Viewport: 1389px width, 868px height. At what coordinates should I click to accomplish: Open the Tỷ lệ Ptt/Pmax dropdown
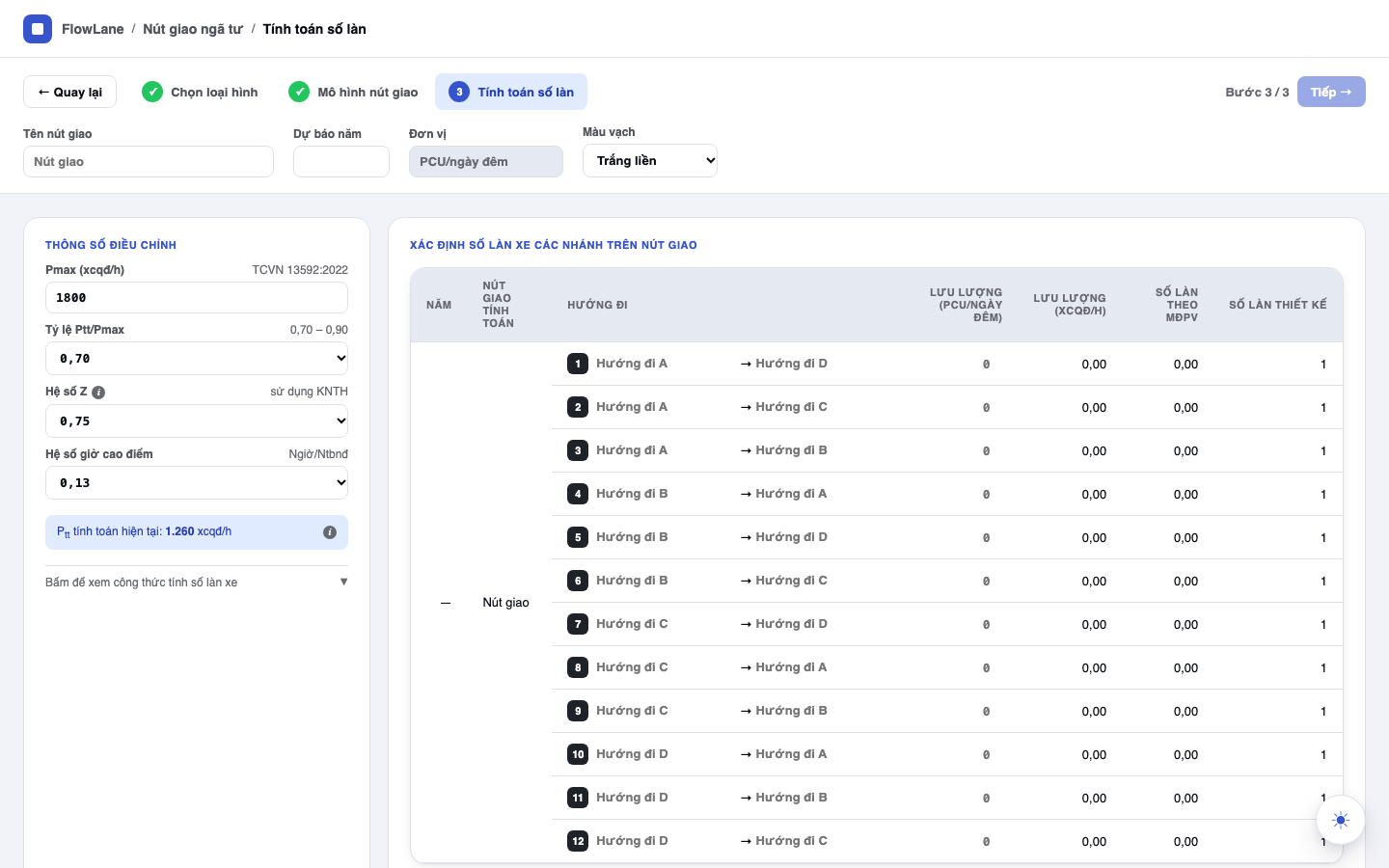[x=197, y=359]
